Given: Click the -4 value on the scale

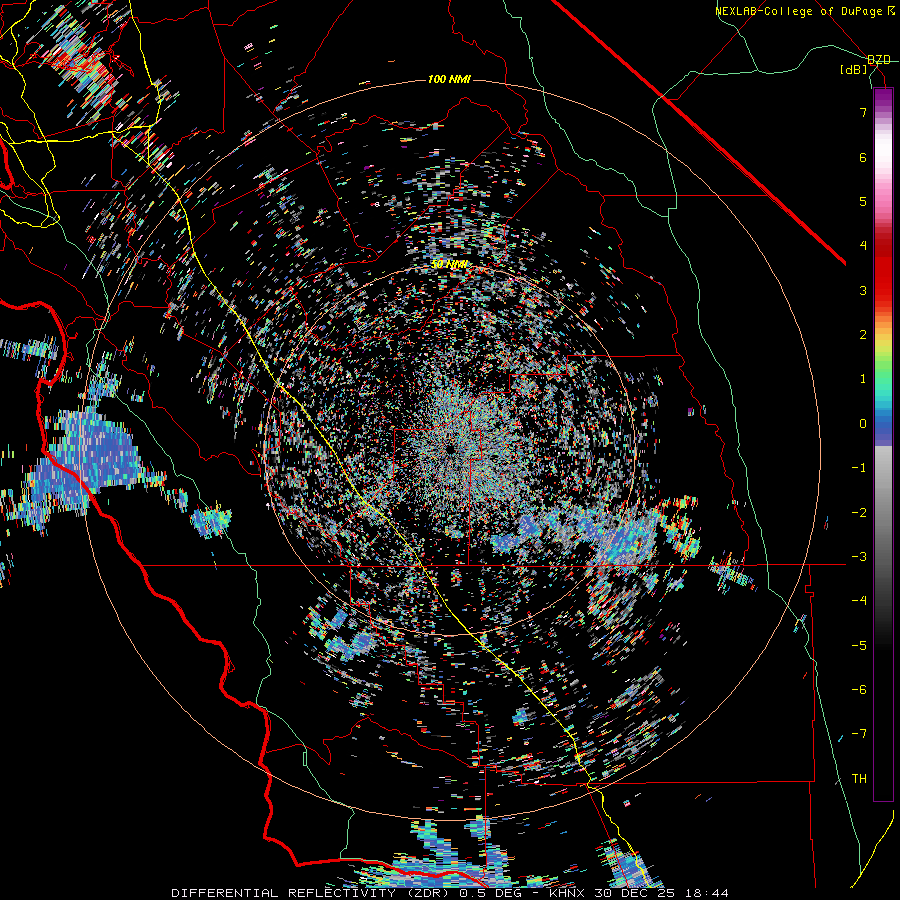Looking at the screenshot, I should click(859, 601).
